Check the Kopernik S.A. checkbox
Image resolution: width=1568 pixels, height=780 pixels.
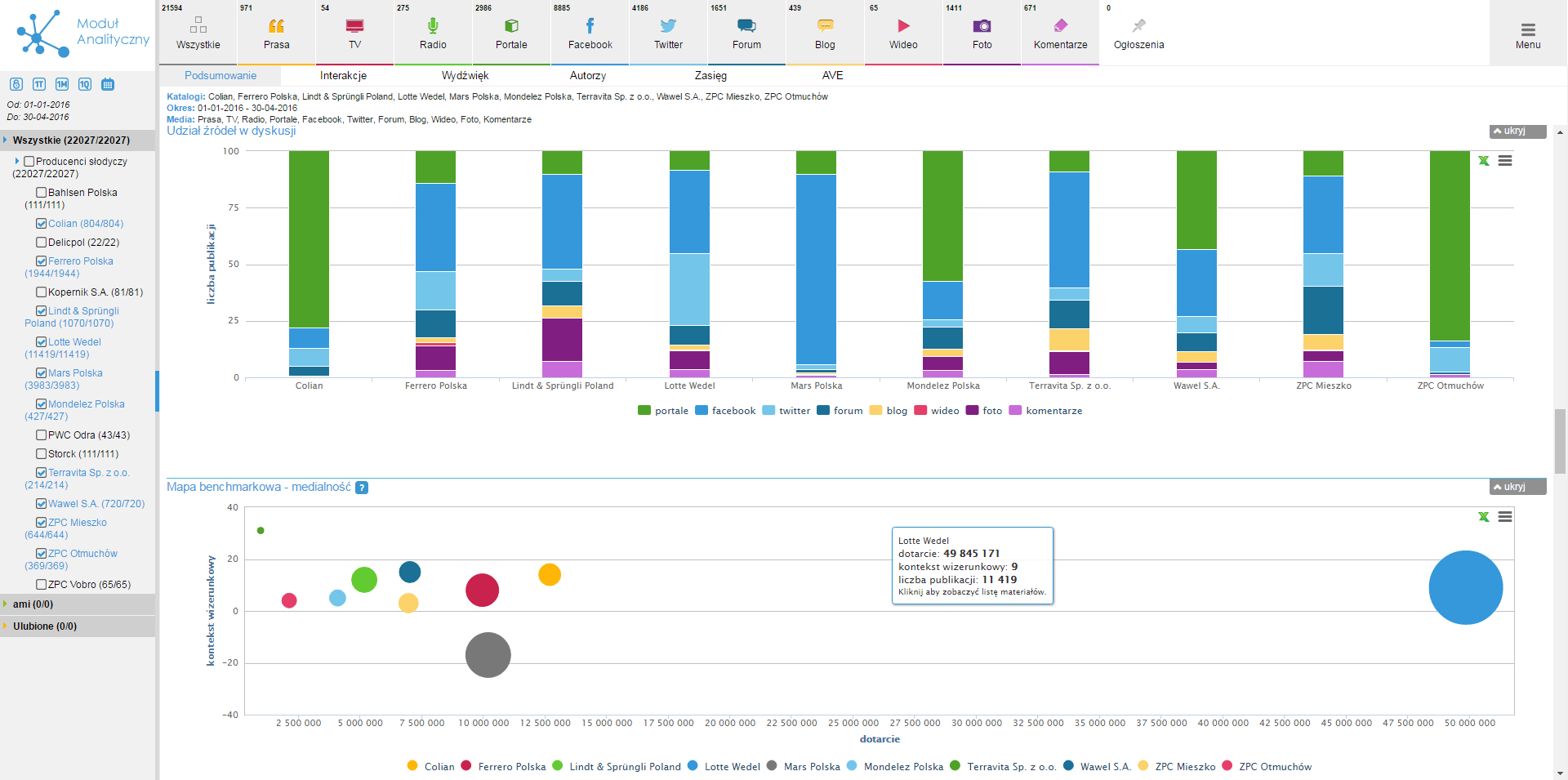point(41,292)
